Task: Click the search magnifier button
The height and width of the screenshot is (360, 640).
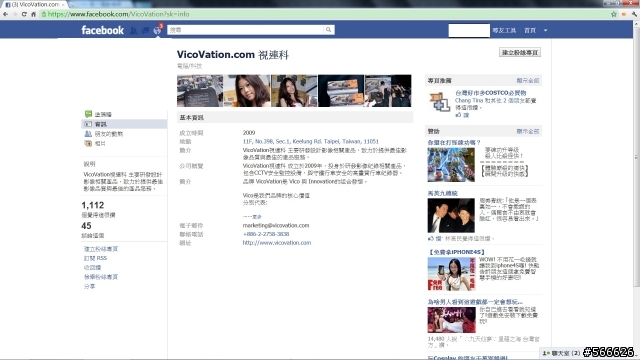Action: (x=328, y=30)
